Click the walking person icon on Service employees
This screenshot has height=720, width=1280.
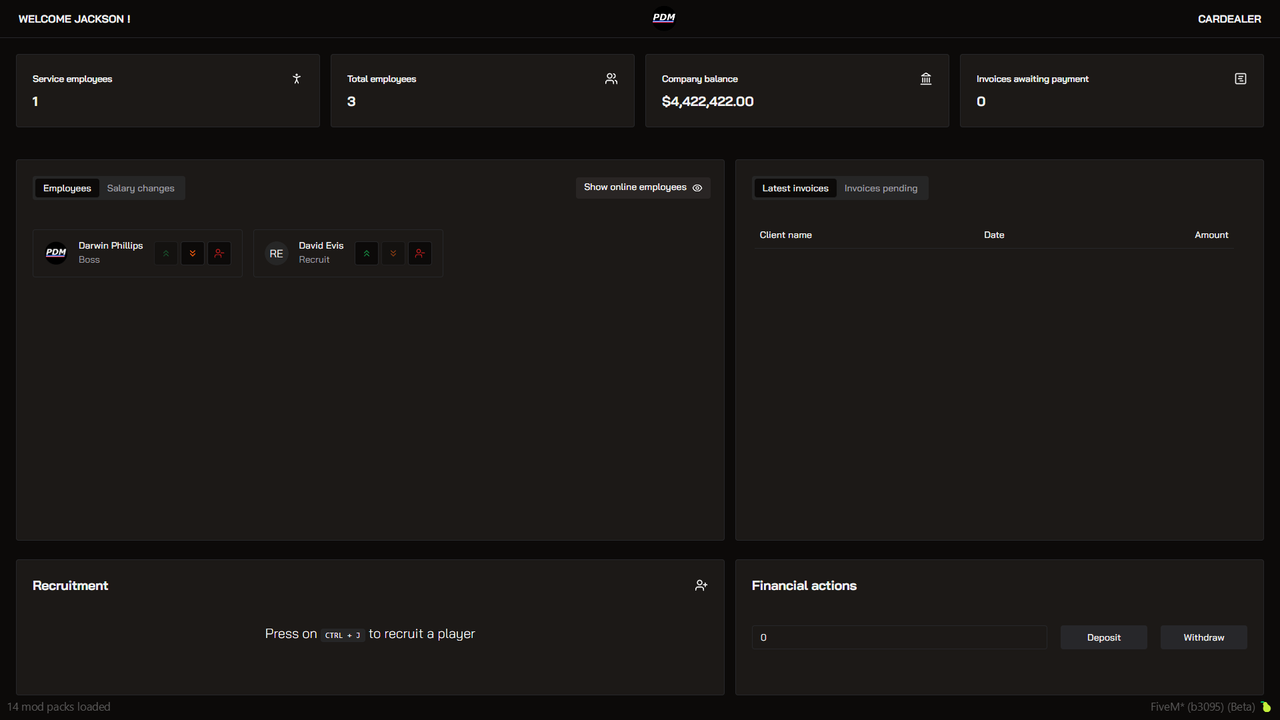296,78
